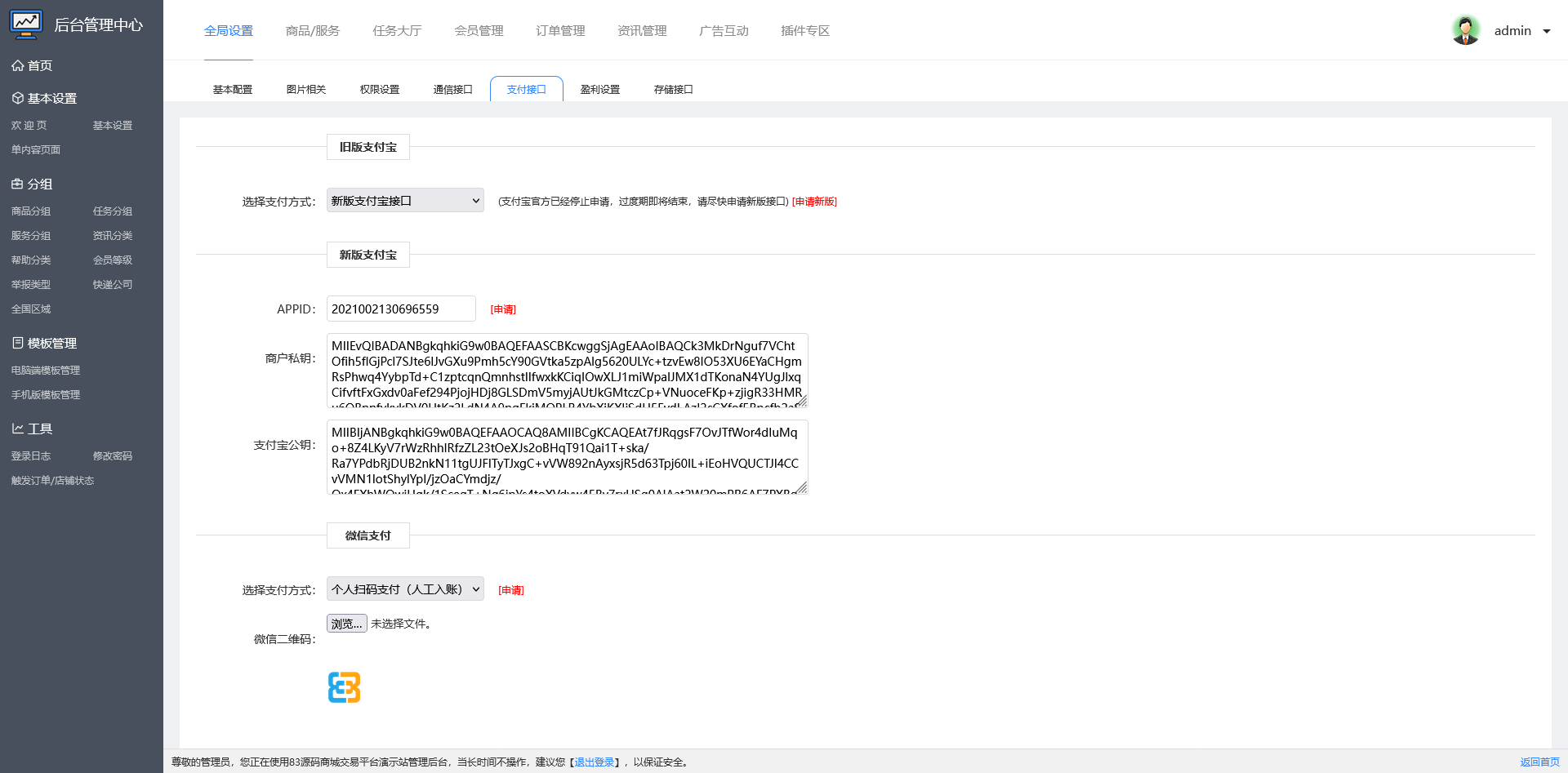Open 商品分组 in the sidebar
The image size is (1568, 773).
click(x=31, y=211)
